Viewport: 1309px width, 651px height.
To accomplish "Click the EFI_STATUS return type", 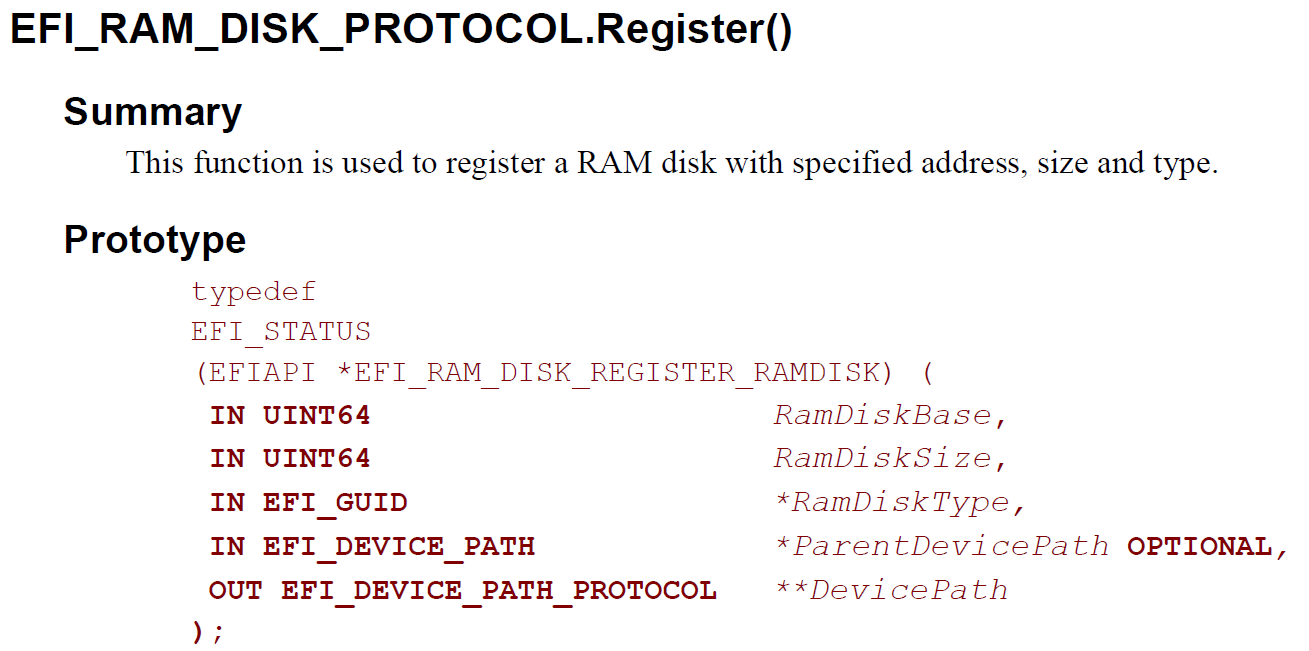I will click(281, 332).
